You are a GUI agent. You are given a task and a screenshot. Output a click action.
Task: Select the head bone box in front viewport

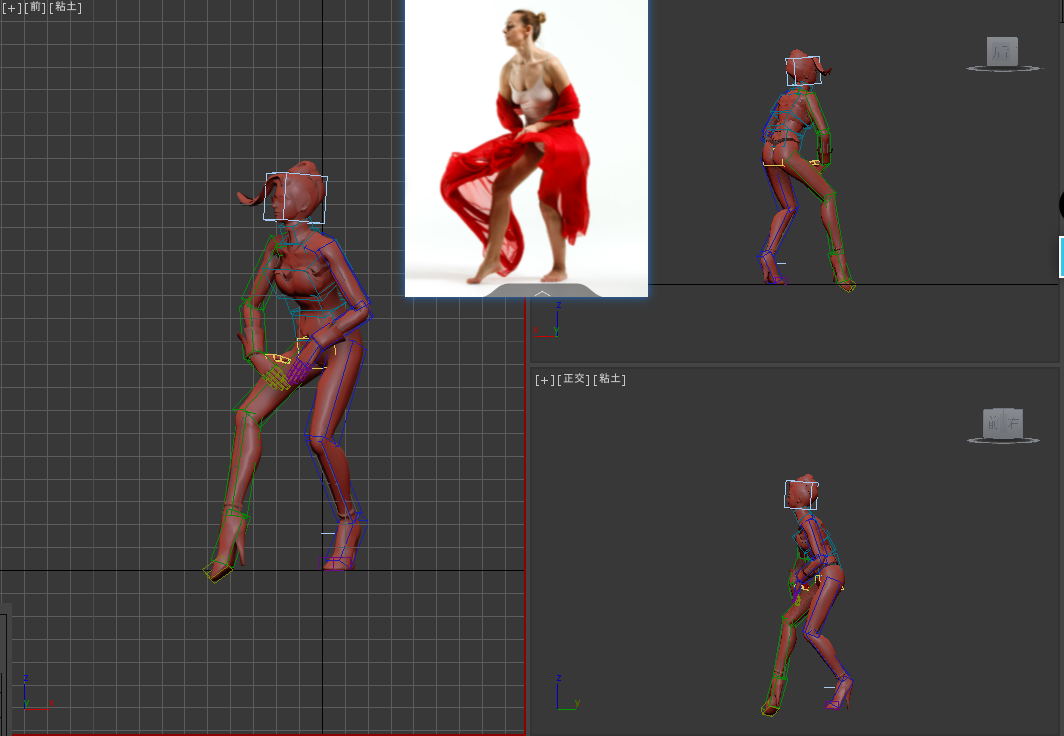click(296, 197)
